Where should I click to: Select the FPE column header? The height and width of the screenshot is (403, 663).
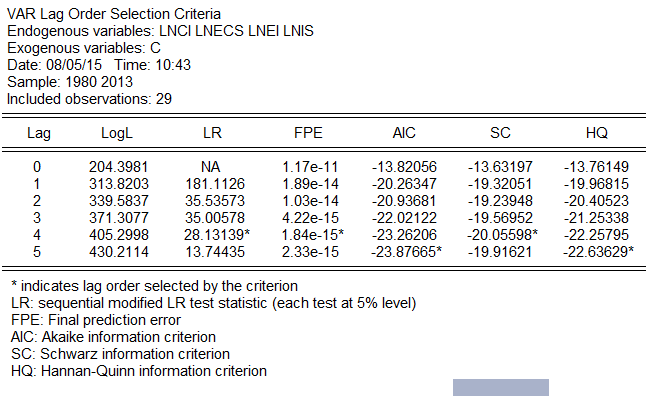308,133
